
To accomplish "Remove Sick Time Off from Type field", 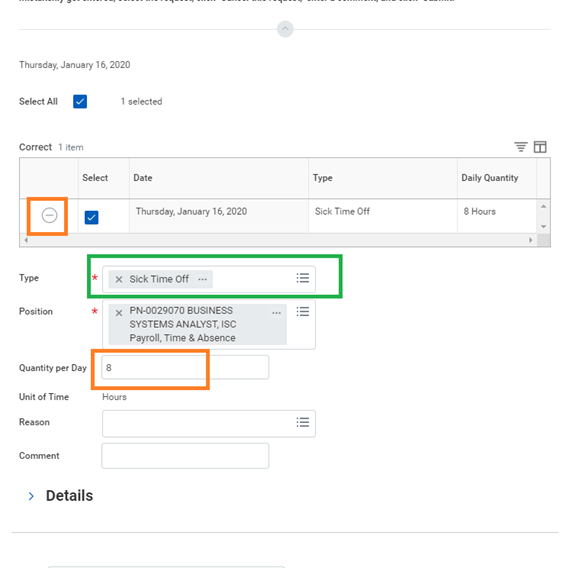I will [119, 279].
